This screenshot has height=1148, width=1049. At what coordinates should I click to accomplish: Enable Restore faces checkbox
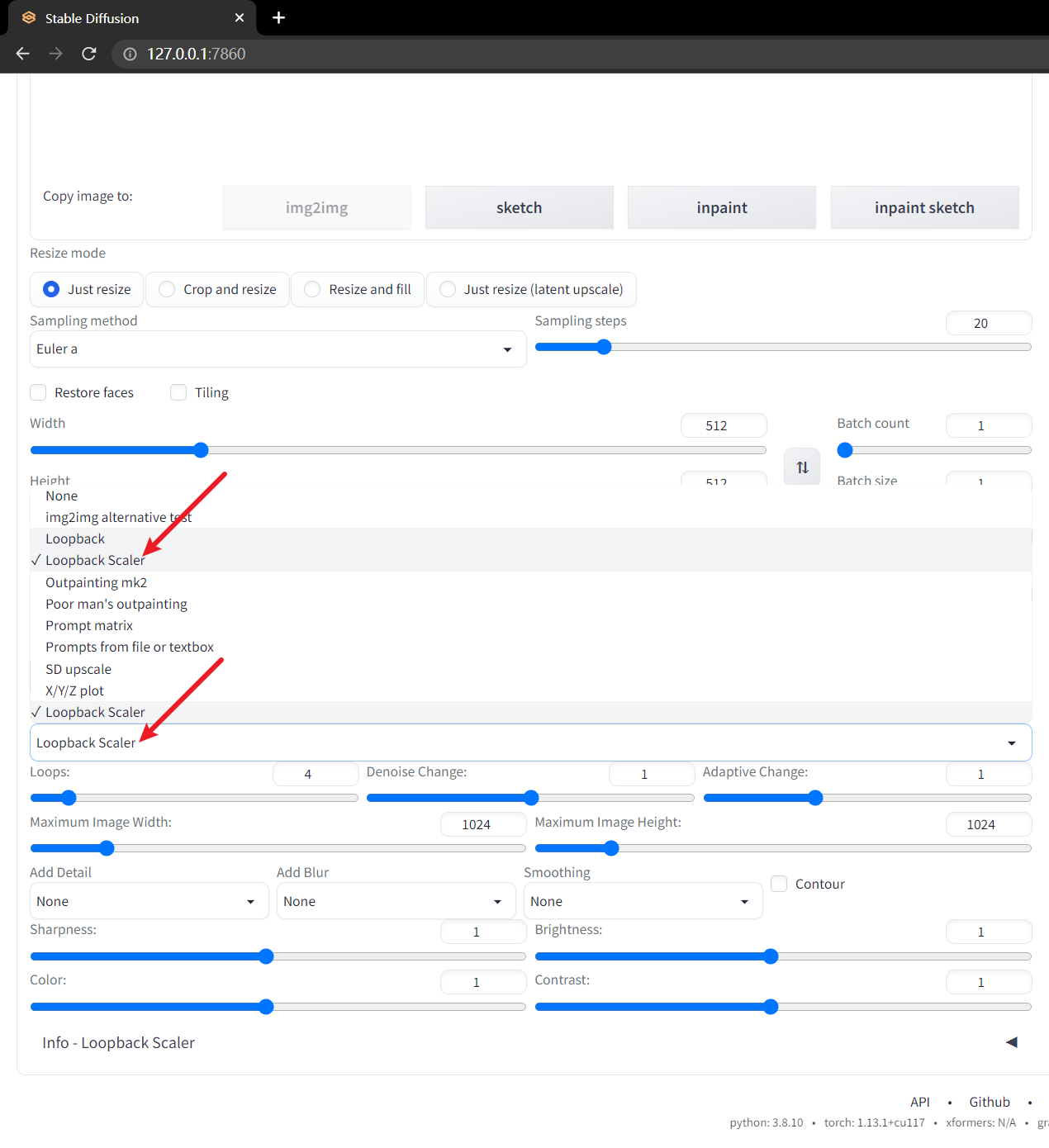pos(38,392)
